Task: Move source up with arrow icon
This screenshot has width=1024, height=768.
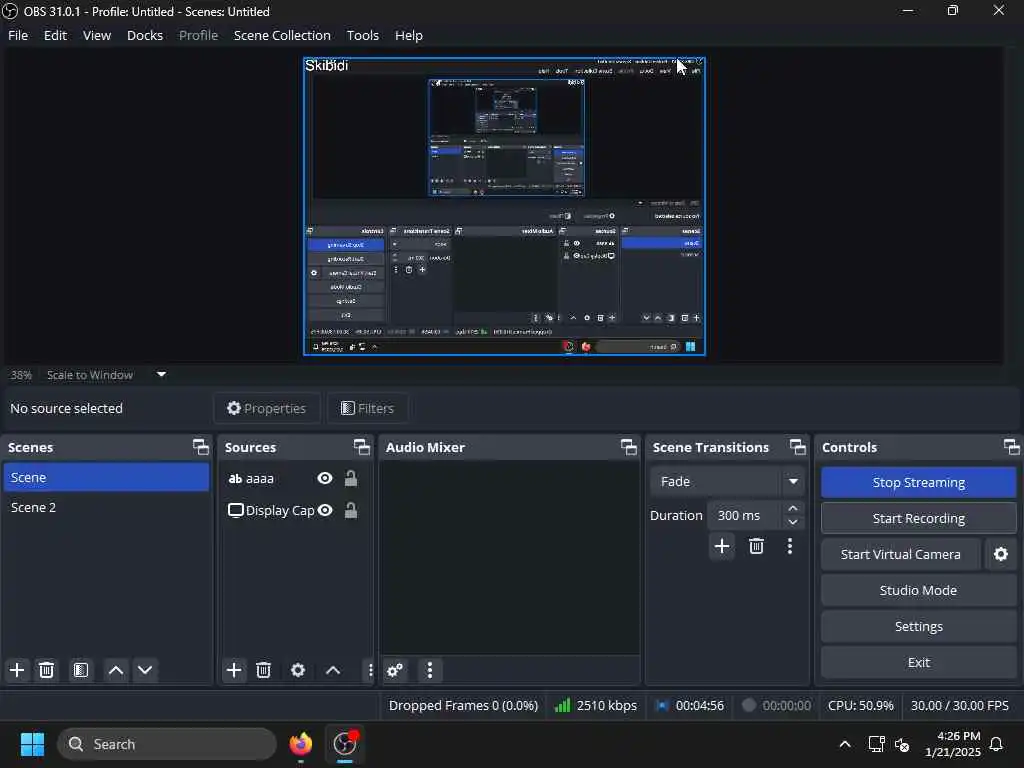Action: (333, 670)
